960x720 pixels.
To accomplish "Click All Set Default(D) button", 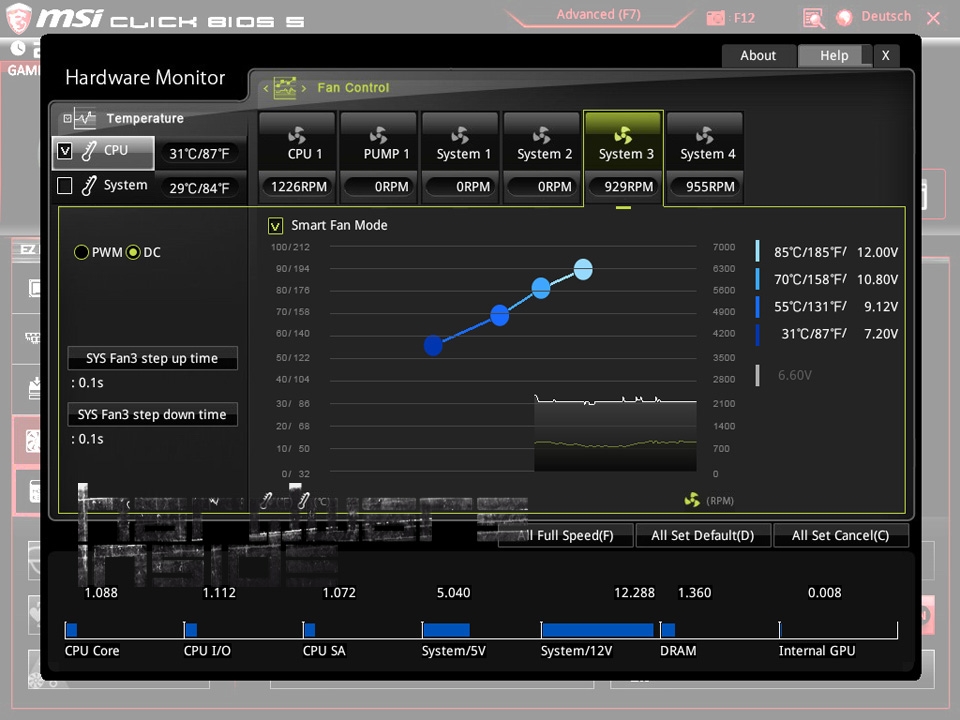I will click(703, 536).
